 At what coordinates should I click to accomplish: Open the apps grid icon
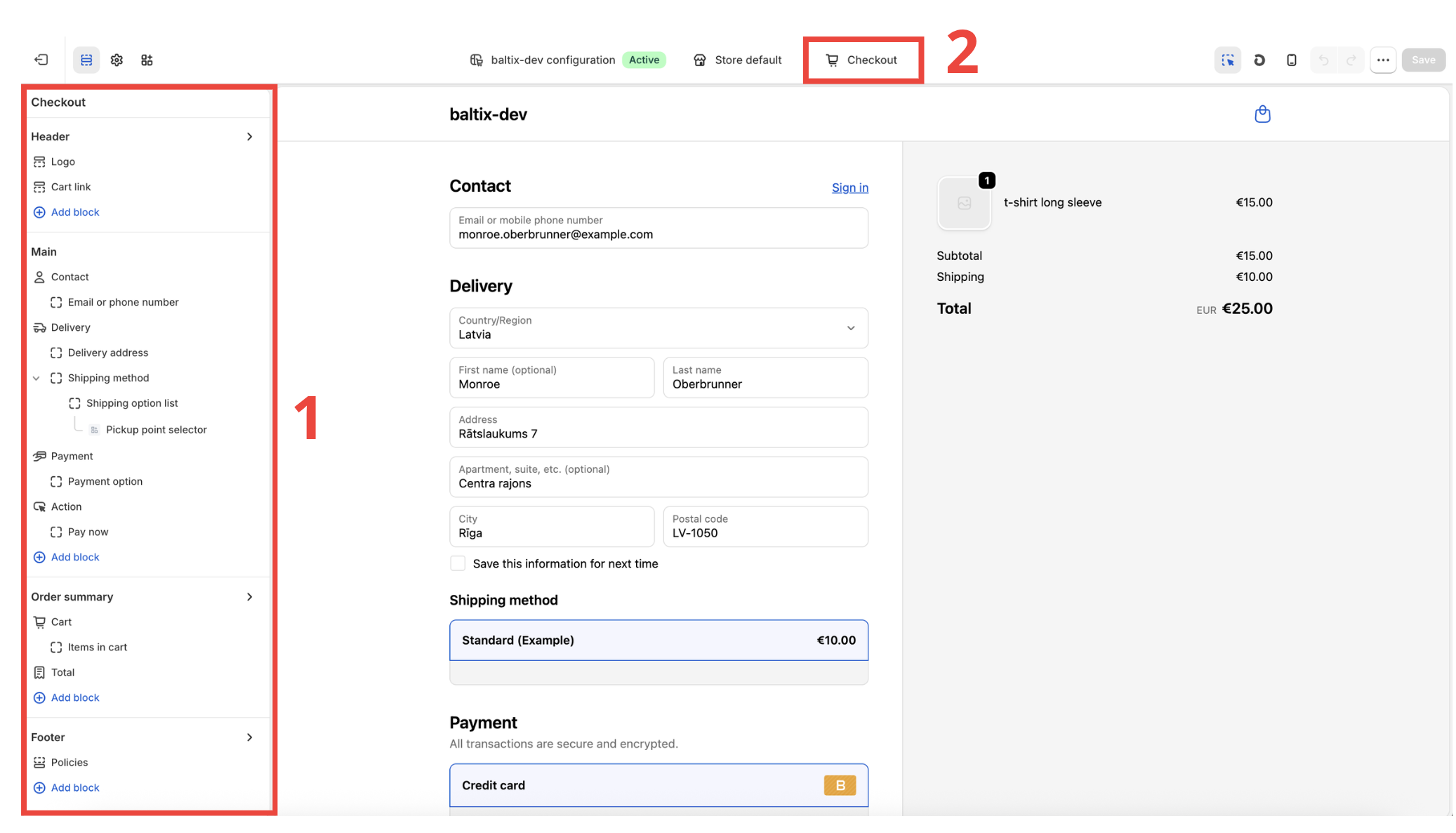tap(147, 60)
